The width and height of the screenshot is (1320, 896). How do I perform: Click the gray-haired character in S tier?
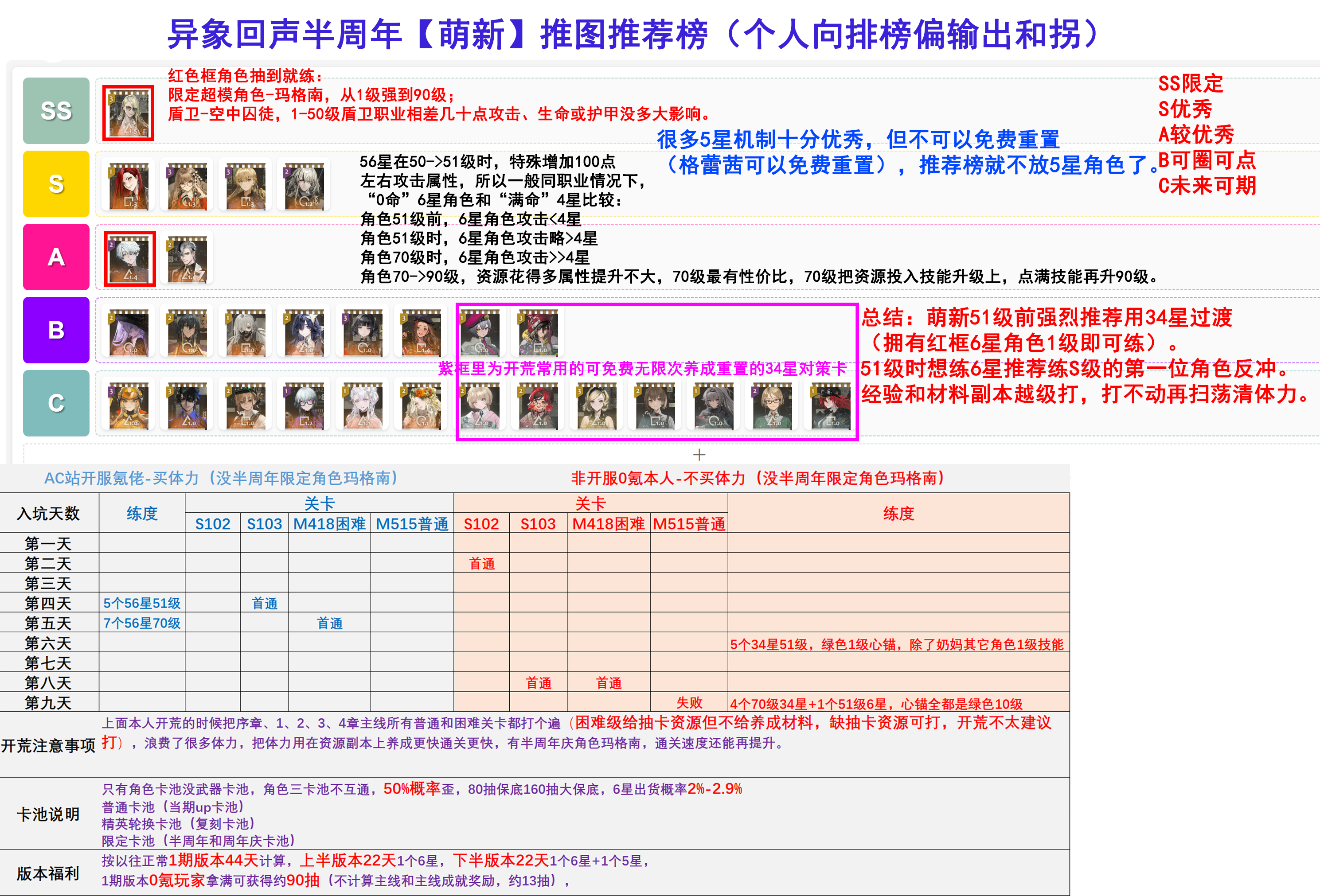[x=304, y=186]
